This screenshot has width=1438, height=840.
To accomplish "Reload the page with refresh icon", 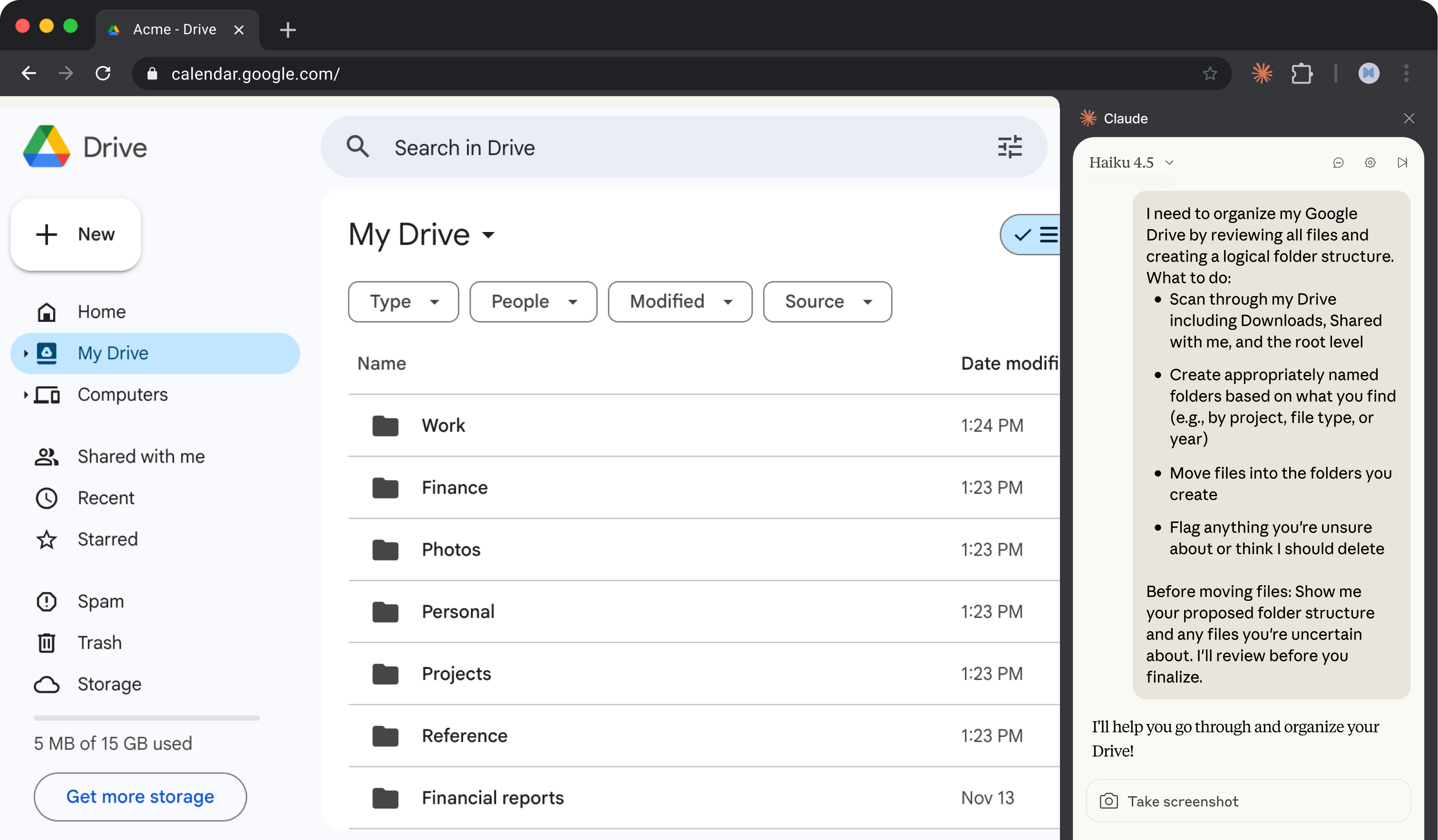I will (x=103, y=73).
